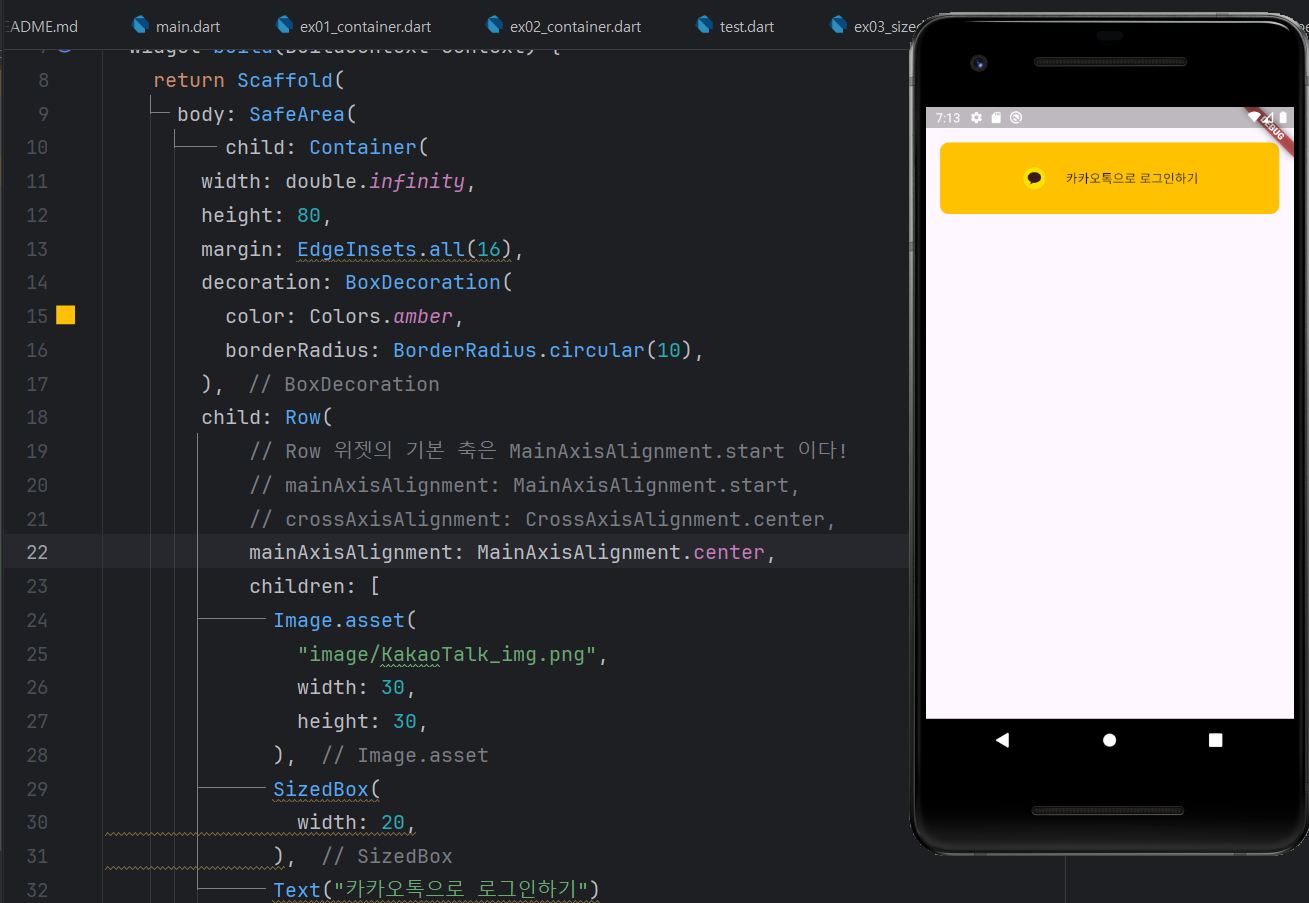Tap the emulator Home circle button
Viewport: 1309px width, 903px height.
pos(1109,740)
